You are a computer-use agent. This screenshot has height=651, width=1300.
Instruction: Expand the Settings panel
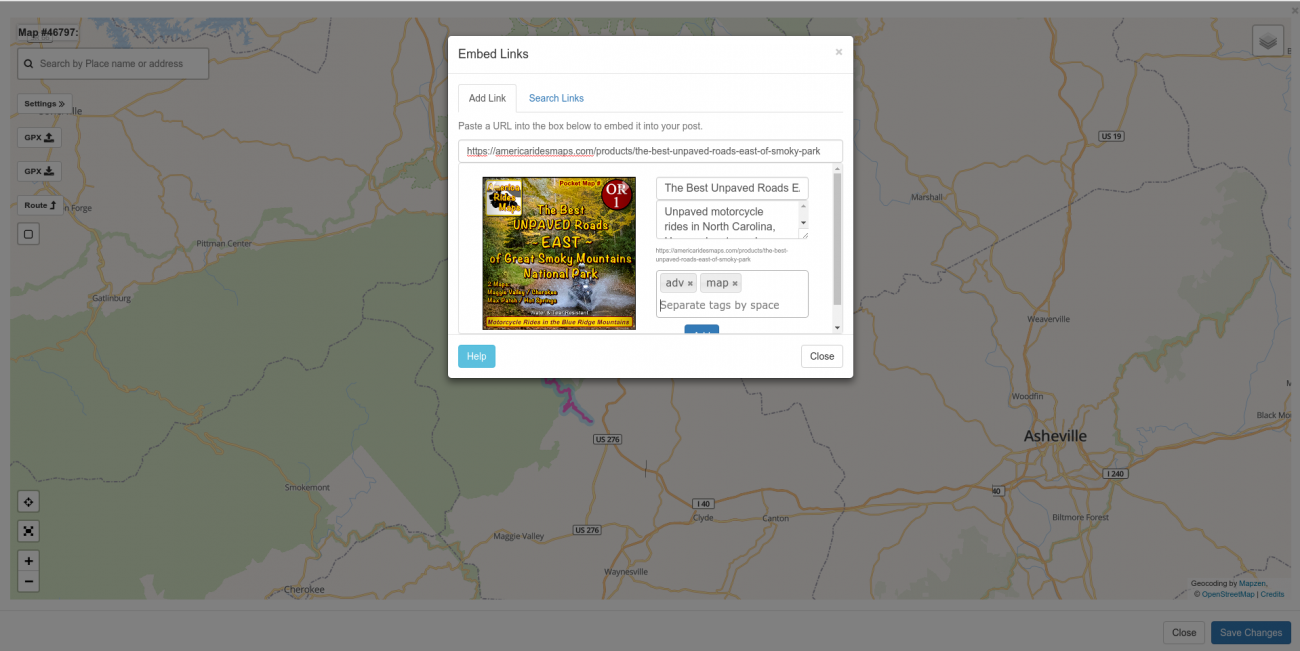tap(44, 104)
